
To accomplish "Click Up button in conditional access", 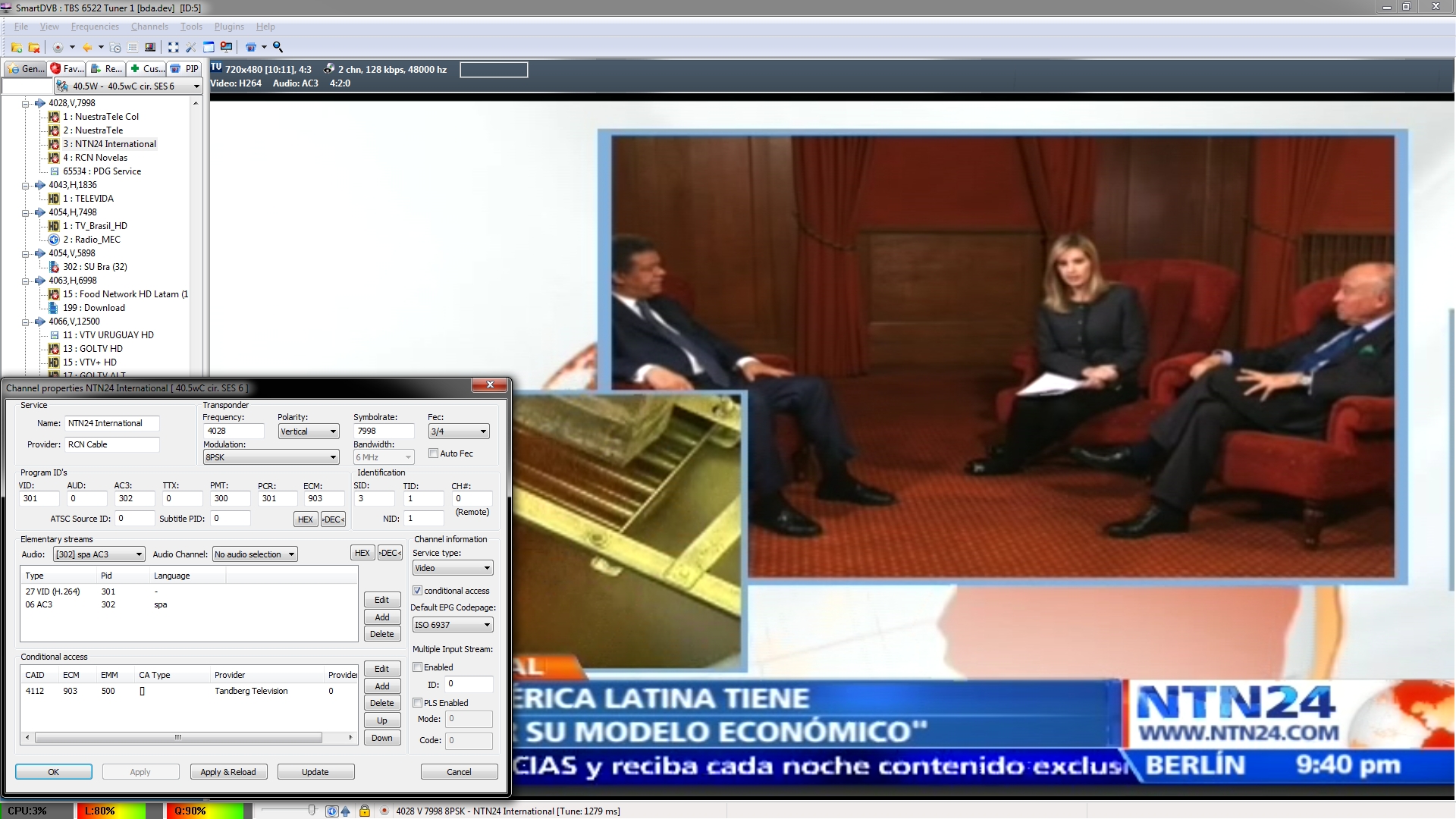I will coord(382,720).
